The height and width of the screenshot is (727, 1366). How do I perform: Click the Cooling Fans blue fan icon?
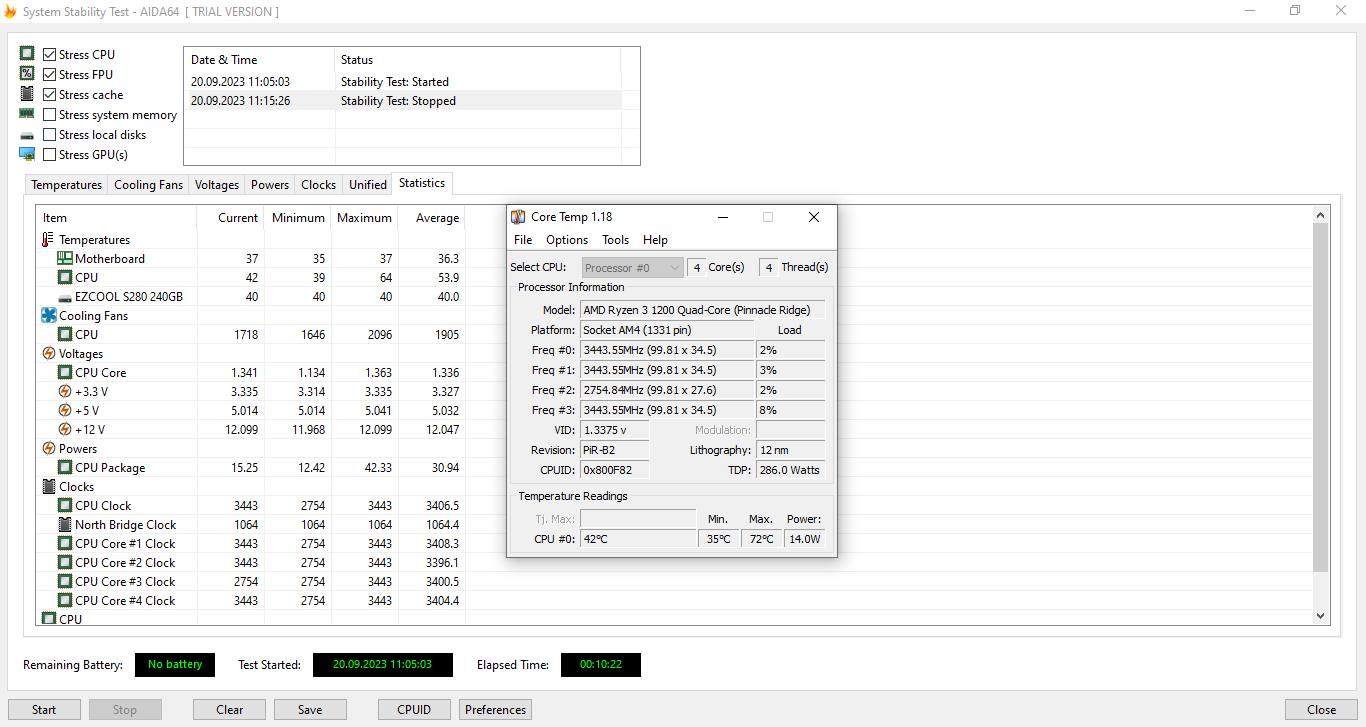point(49,315)
